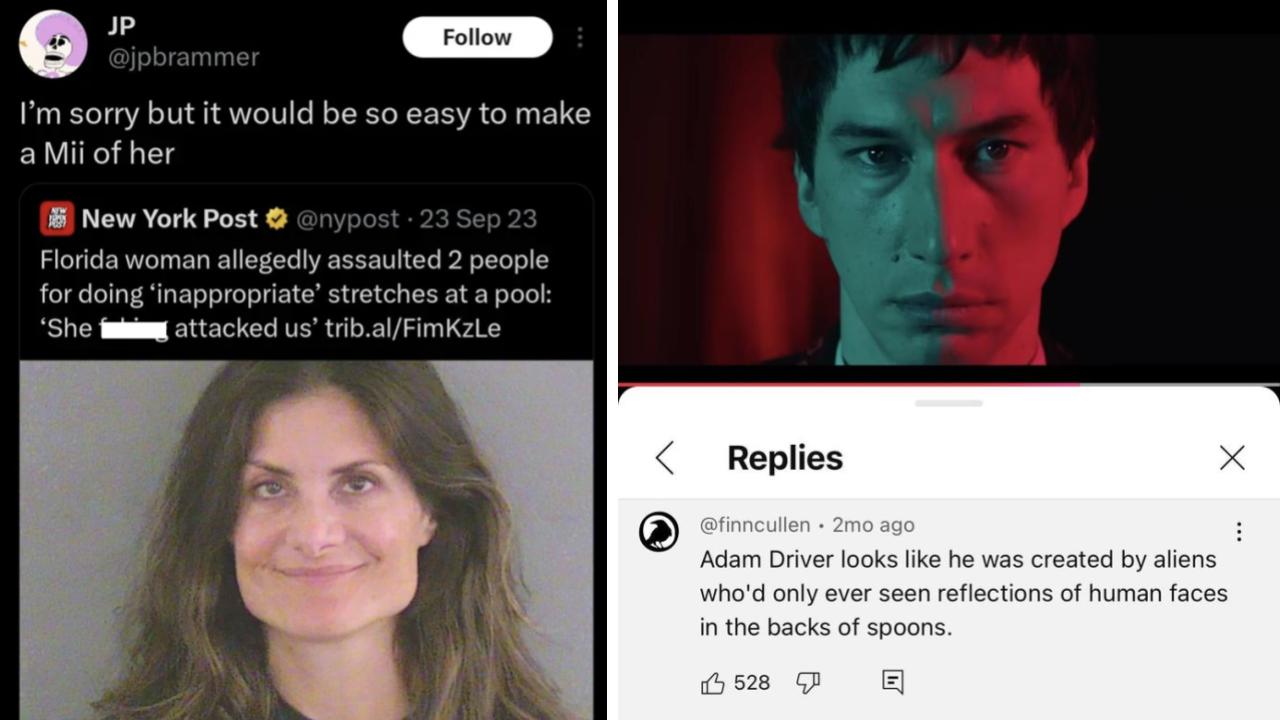Like the @finncullen comment
The width and height of the screenshot is (1280, 720).
click(713, 683)
